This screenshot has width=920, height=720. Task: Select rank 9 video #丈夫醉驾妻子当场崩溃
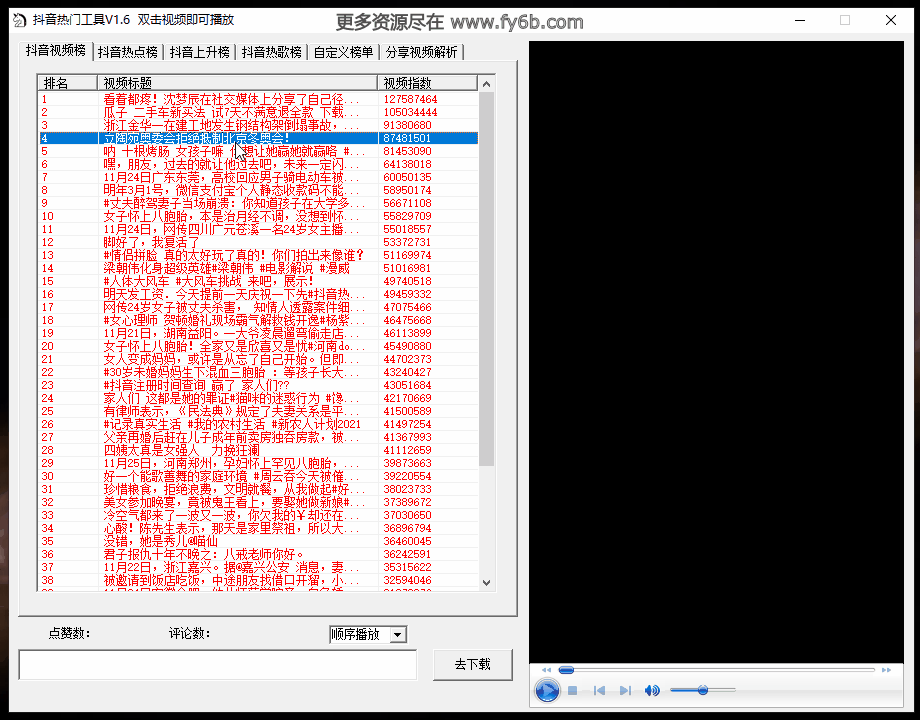click(x=259, y=203)
